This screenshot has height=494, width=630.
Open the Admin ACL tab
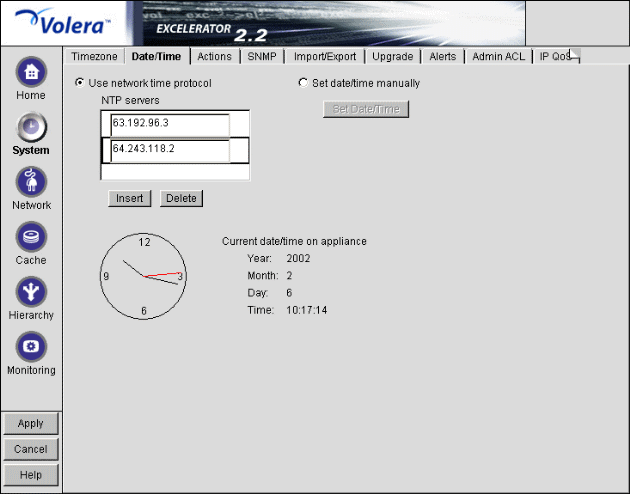pos(499,56)
